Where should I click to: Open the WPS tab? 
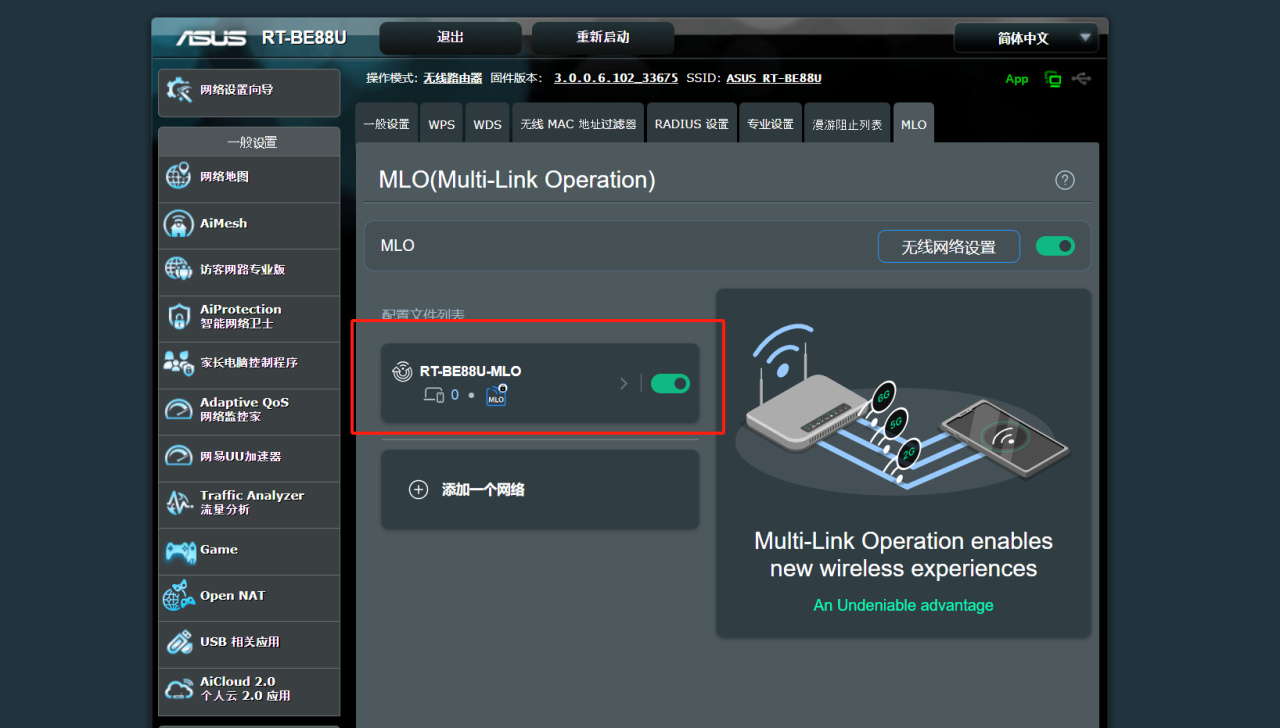pyautogui.click(x=442, y=124)
